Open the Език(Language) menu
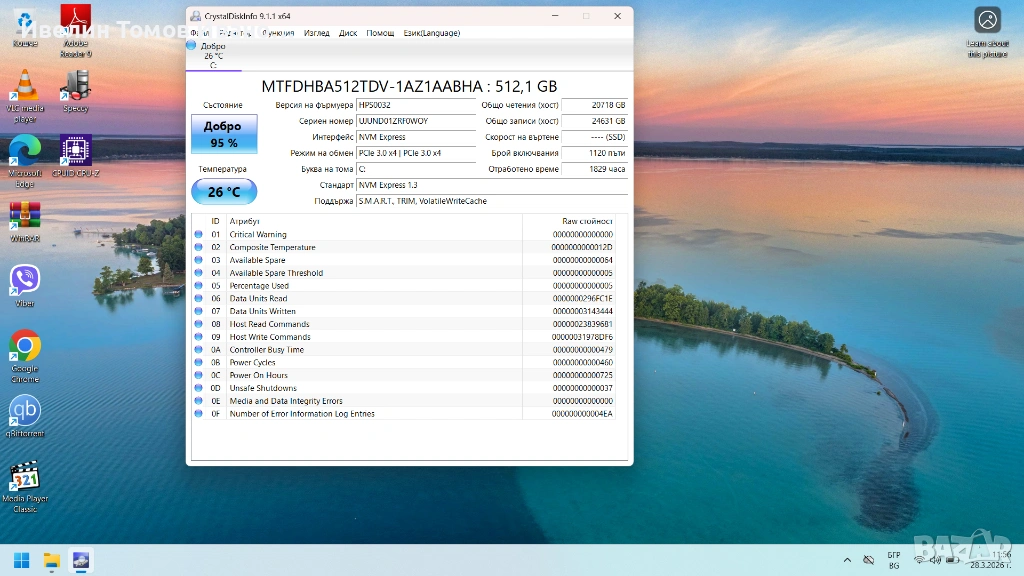Screen dimensions: 1024x576 (x=432, y=33)
